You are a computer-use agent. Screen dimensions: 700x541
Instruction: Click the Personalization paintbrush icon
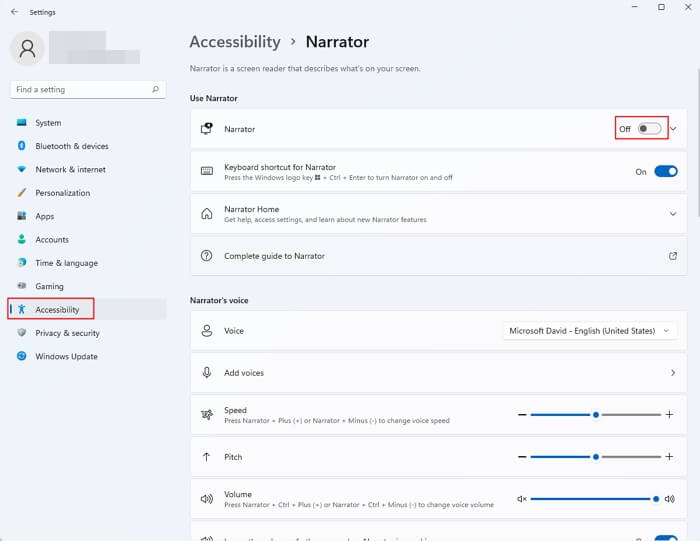(21, 192)
